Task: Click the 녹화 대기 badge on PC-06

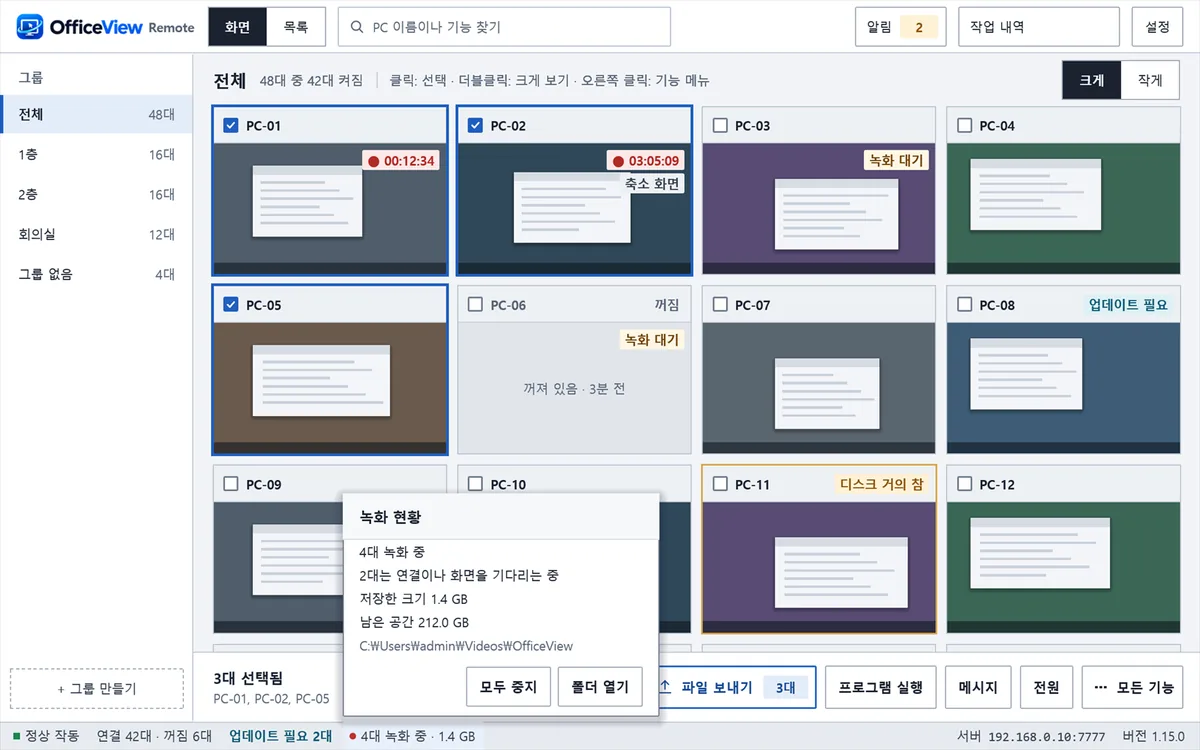Action: (x=652, y=340)
